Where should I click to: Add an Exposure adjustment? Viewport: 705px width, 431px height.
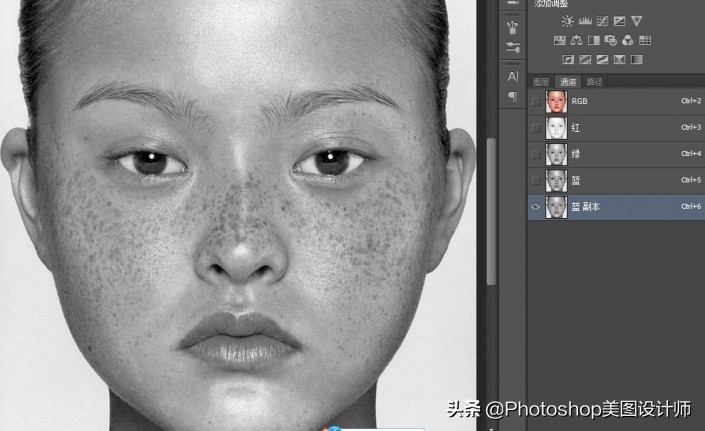coord(619,21)
